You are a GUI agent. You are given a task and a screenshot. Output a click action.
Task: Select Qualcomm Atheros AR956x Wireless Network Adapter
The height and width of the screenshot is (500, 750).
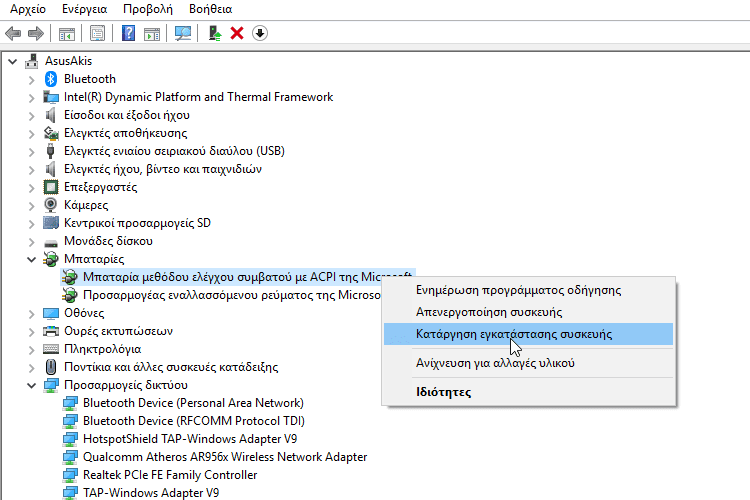(225, 457)
